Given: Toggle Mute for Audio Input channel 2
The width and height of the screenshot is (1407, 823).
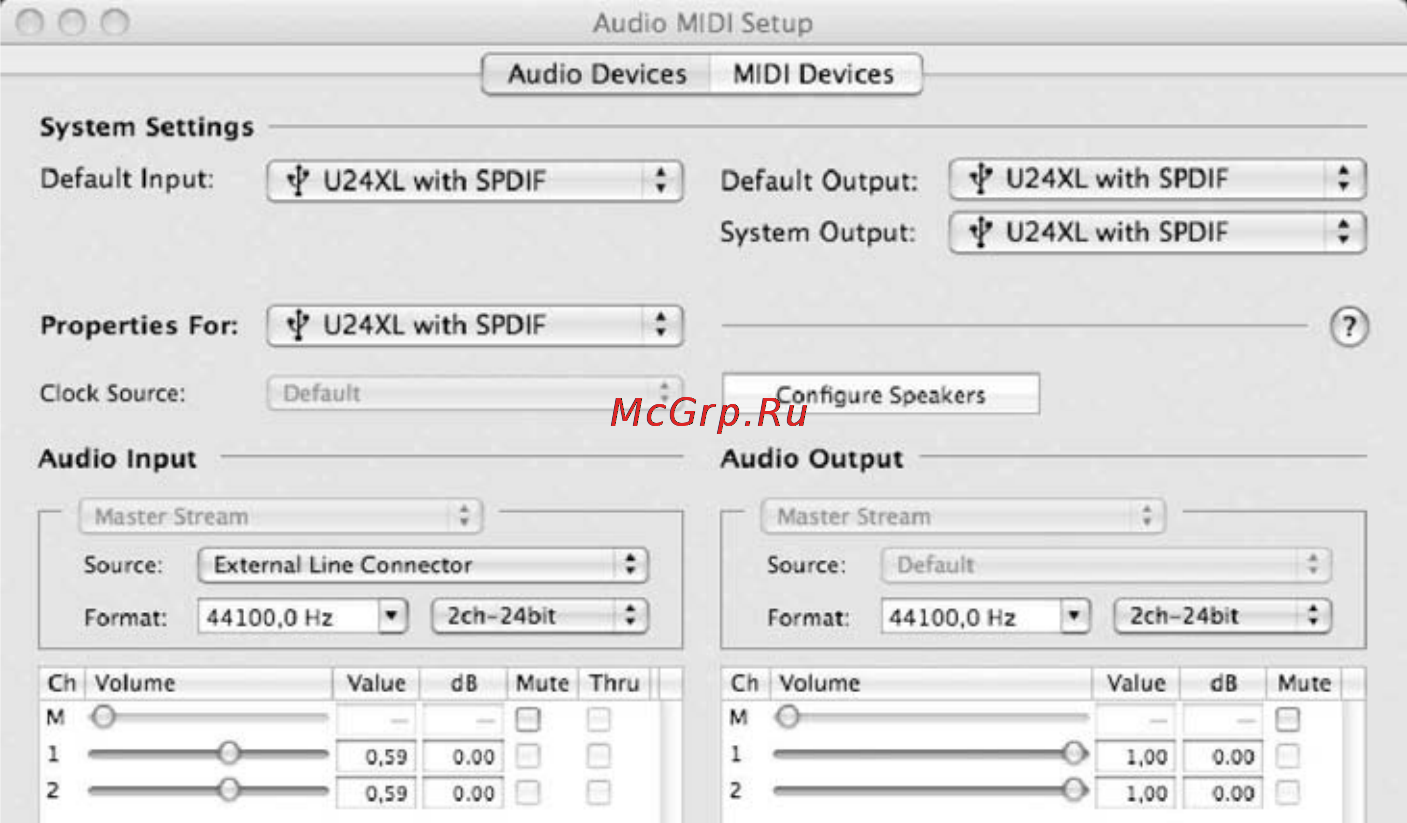Looking at the screenshot, I should [528, 792].
